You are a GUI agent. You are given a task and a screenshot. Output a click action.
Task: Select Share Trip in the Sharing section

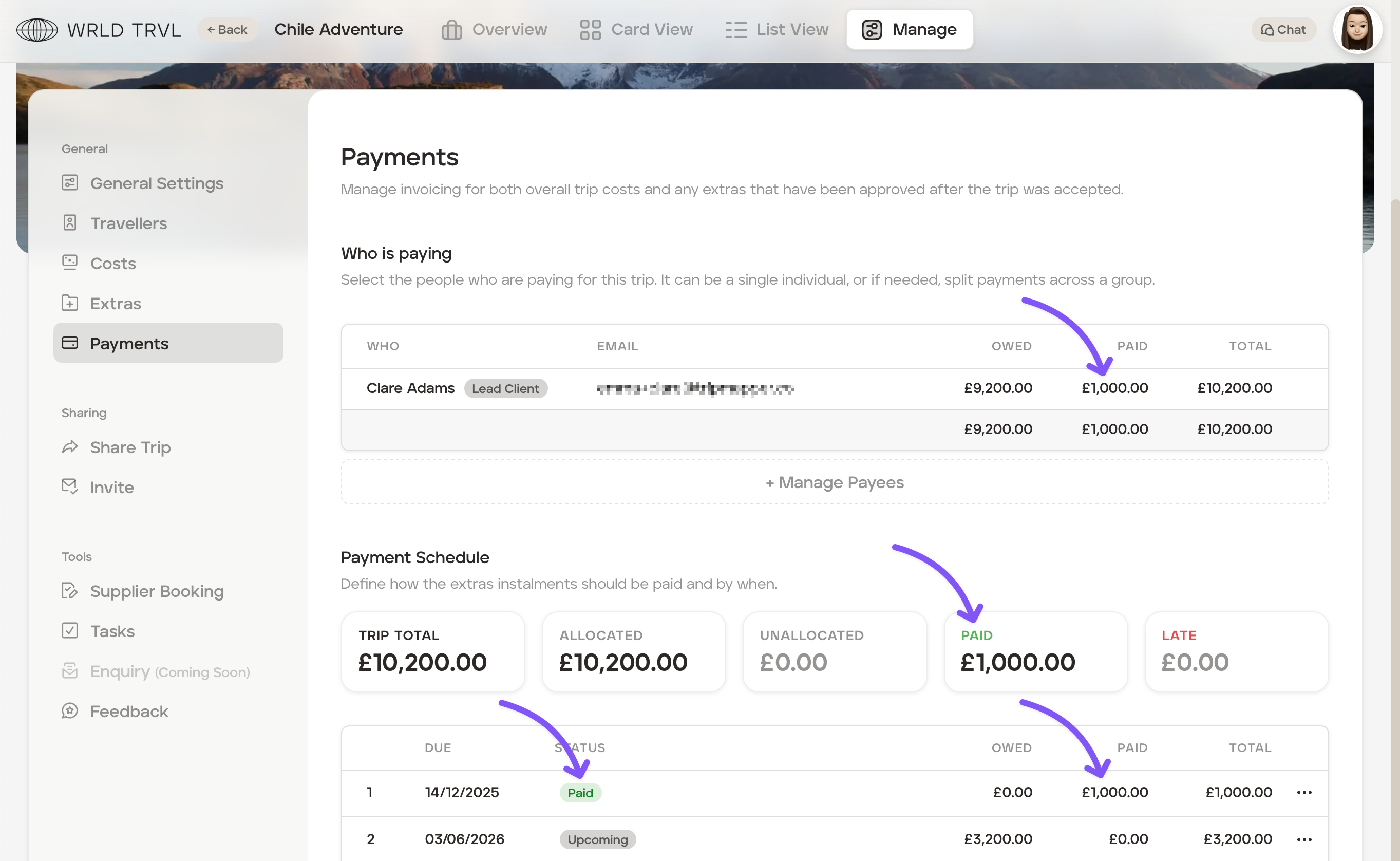pos(130,447)
